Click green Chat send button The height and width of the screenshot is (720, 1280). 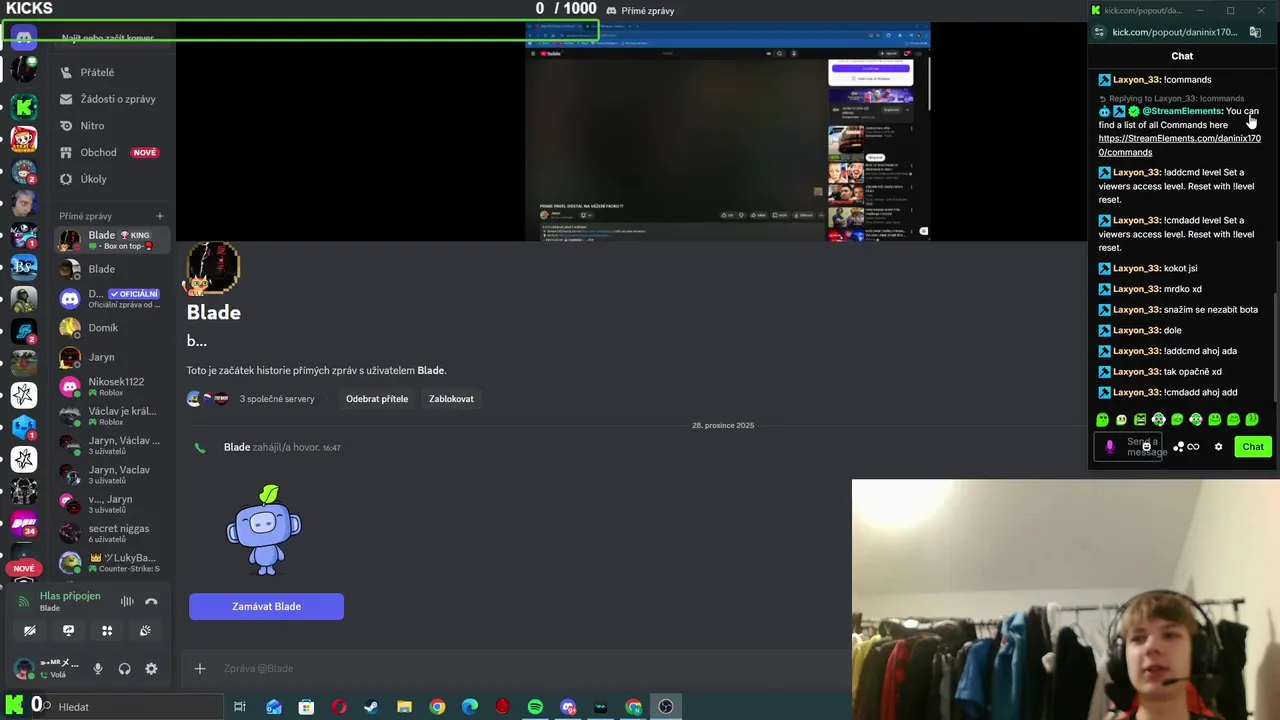tap(1253, 447)
